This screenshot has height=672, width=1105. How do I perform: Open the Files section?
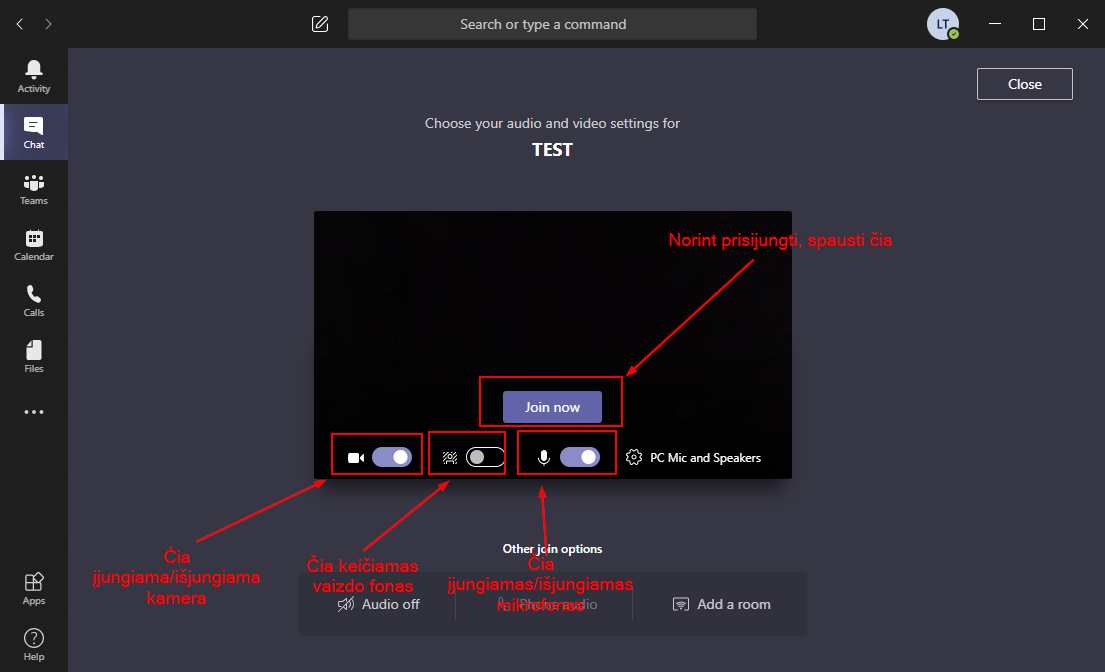coord(34,356)
